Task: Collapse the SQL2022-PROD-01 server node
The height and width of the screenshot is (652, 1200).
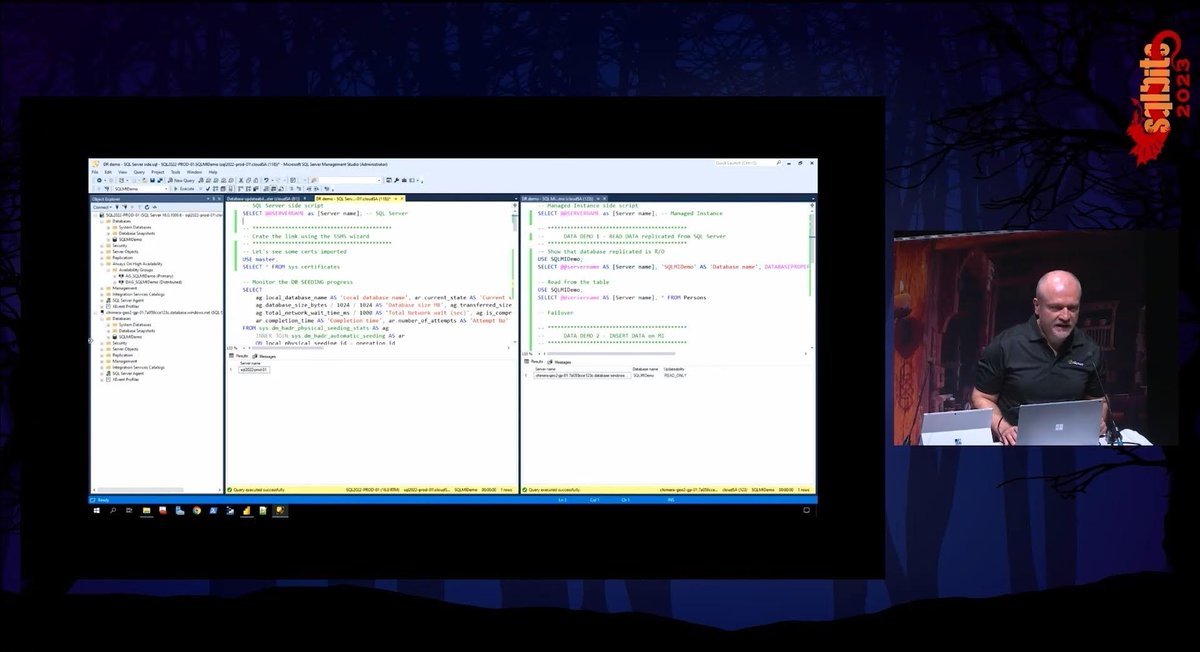Action: coord(95,215)
